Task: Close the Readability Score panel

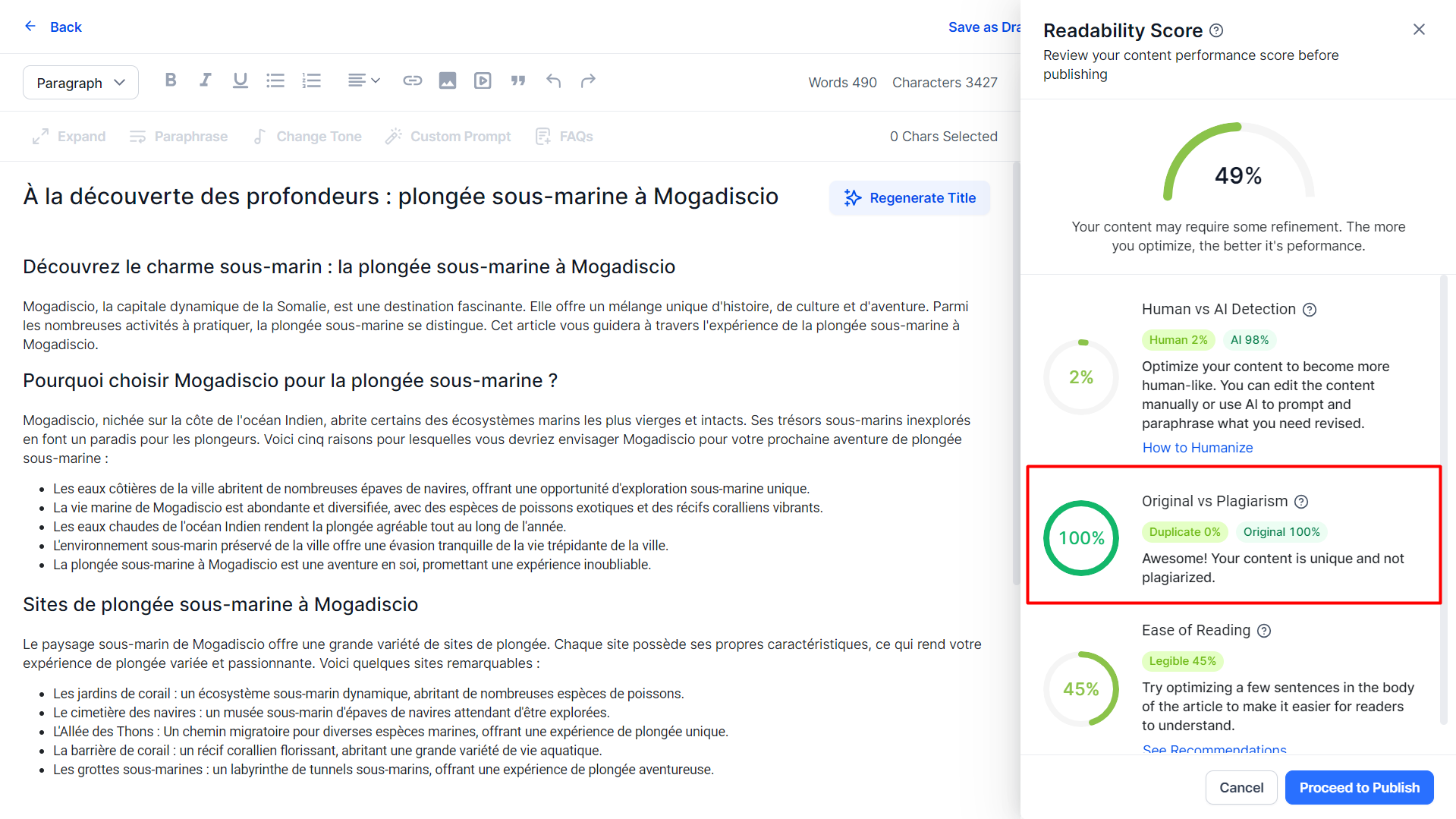Action: tap(1419, 30)
